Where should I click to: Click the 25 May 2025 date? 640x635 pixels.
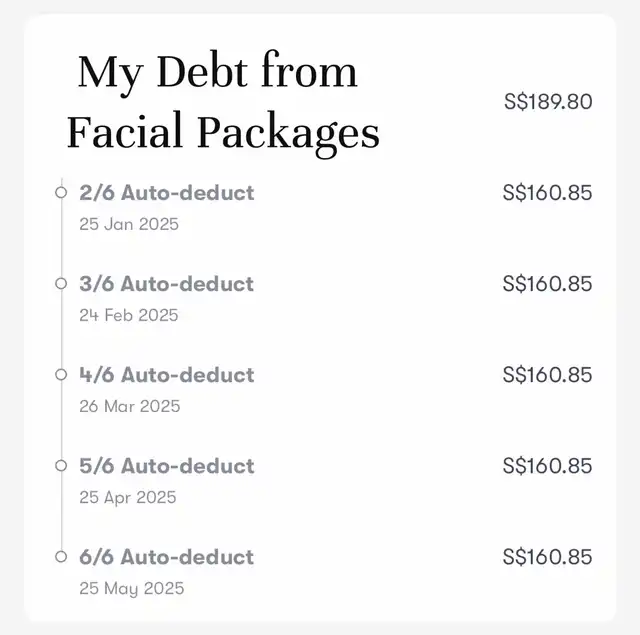132,588
